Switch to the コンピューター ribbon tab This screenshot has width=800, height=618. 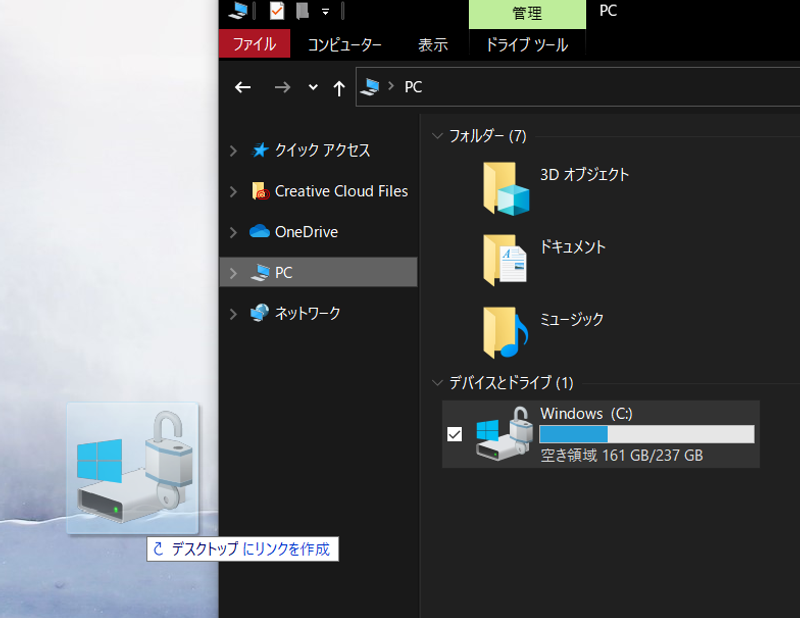[344, 44]
